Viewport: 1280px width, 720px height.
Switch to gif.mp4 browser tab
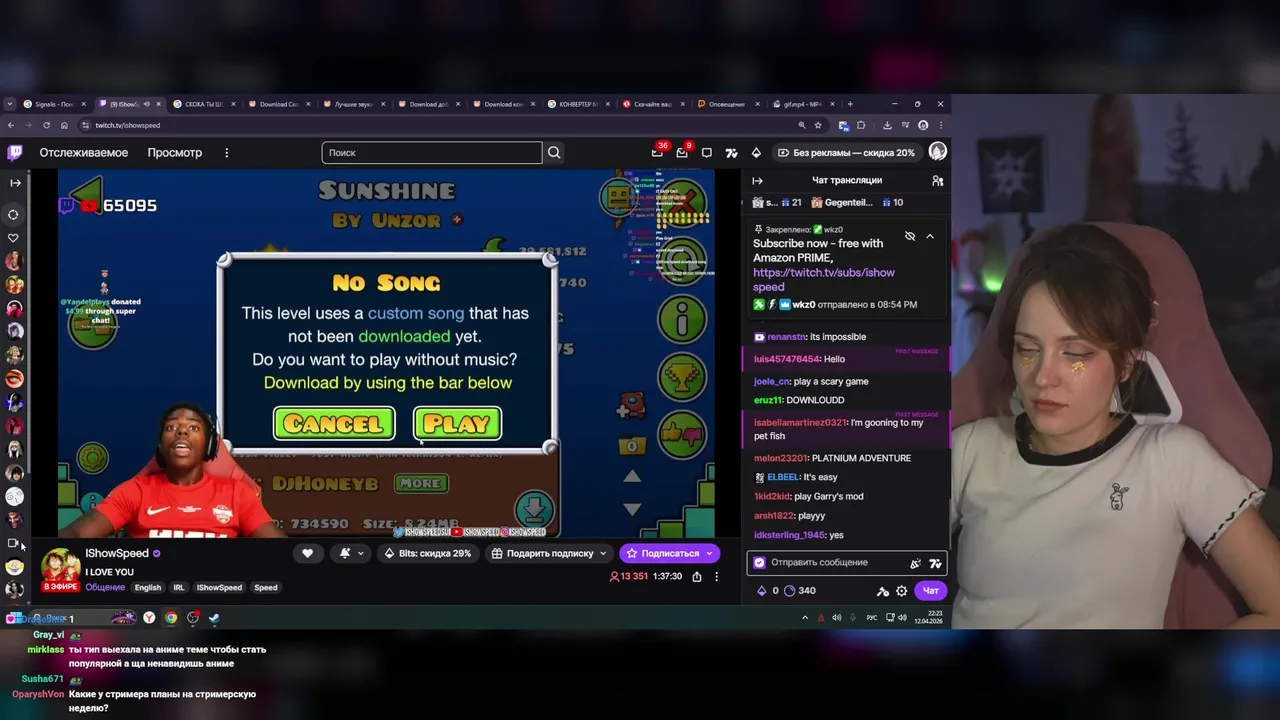click(x=802, y=104)
